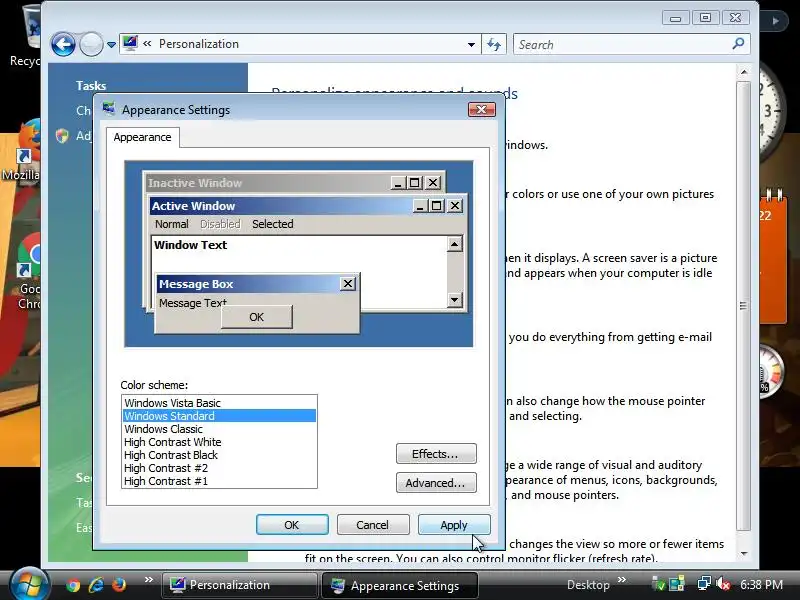Click the network tray icon
The width and height of the screenshot is (800, 600).
[704, 583]
